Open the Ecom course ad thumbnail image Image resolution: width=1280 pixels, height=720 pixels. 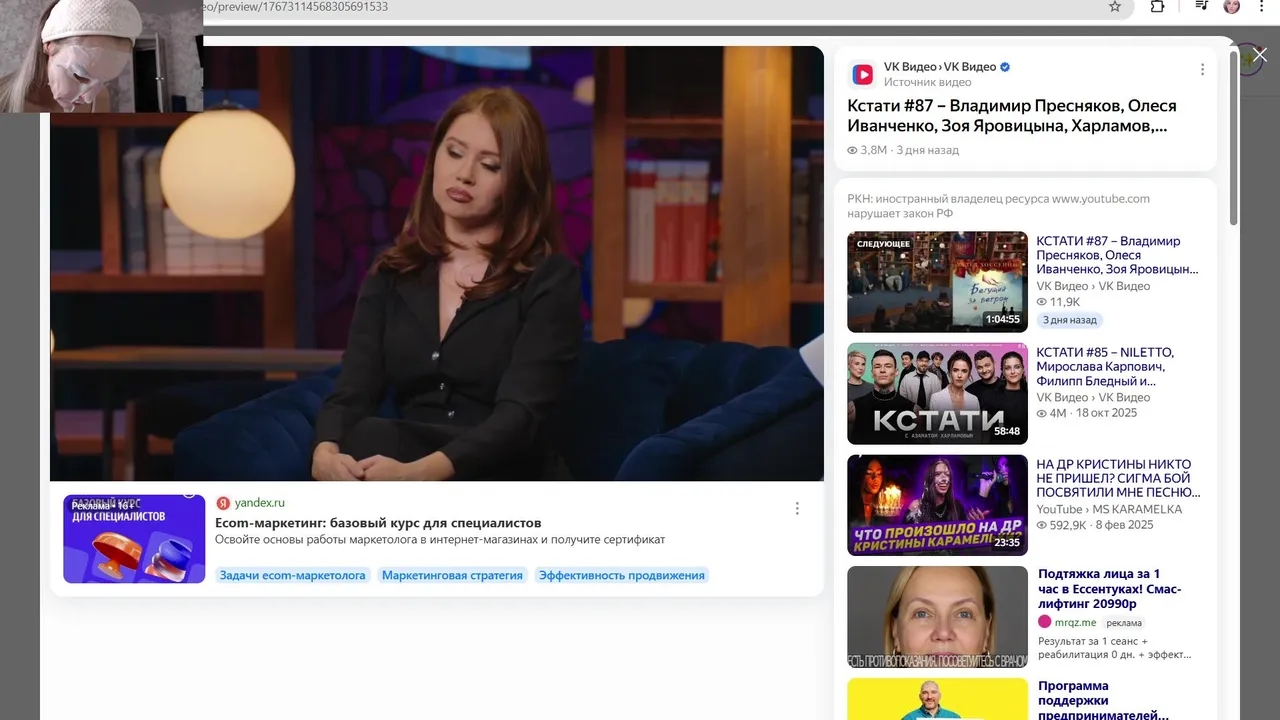134,539
